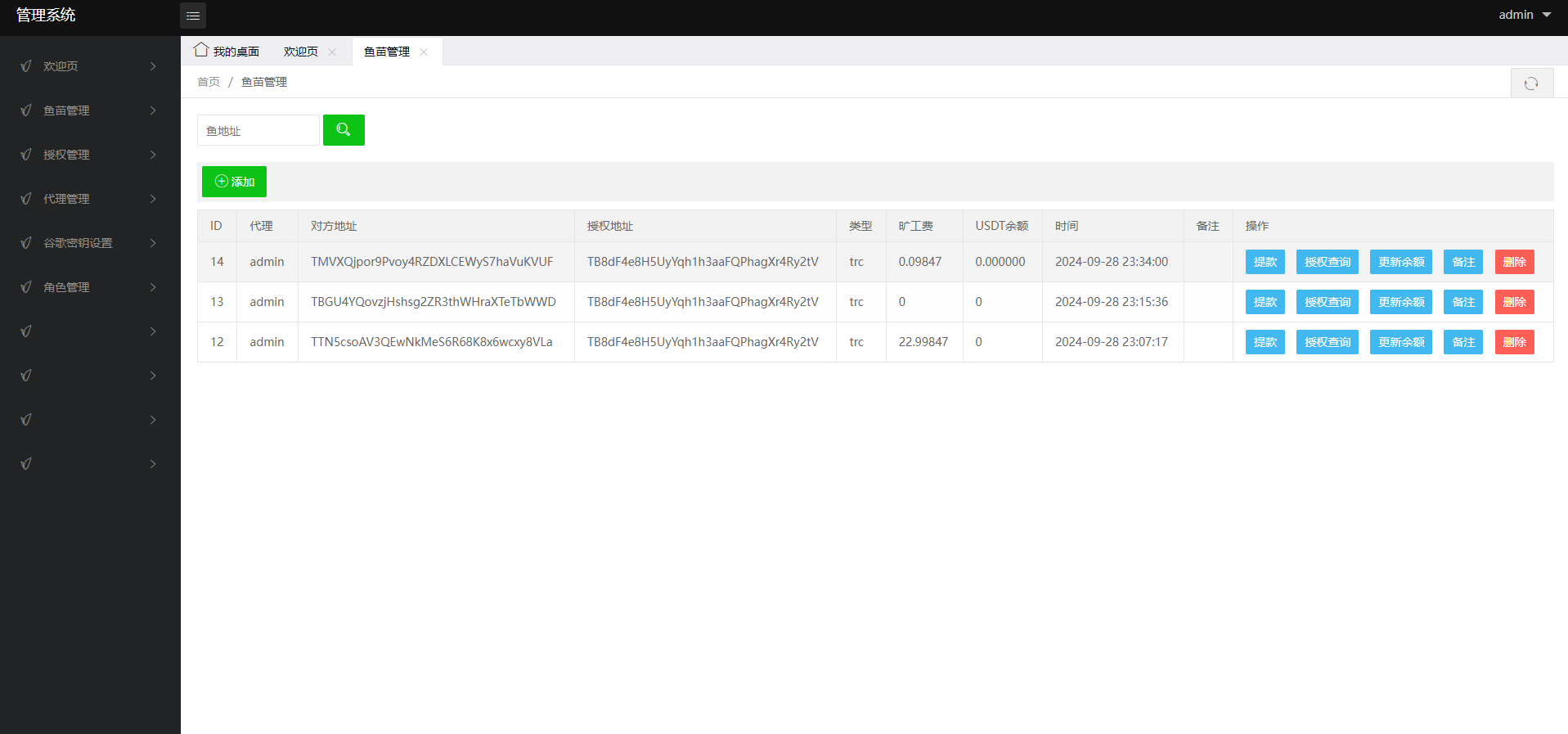Switch to the 我的桌面 tab
The image size is (1568, 734).
pyautogui.click(x=227, y=52)
